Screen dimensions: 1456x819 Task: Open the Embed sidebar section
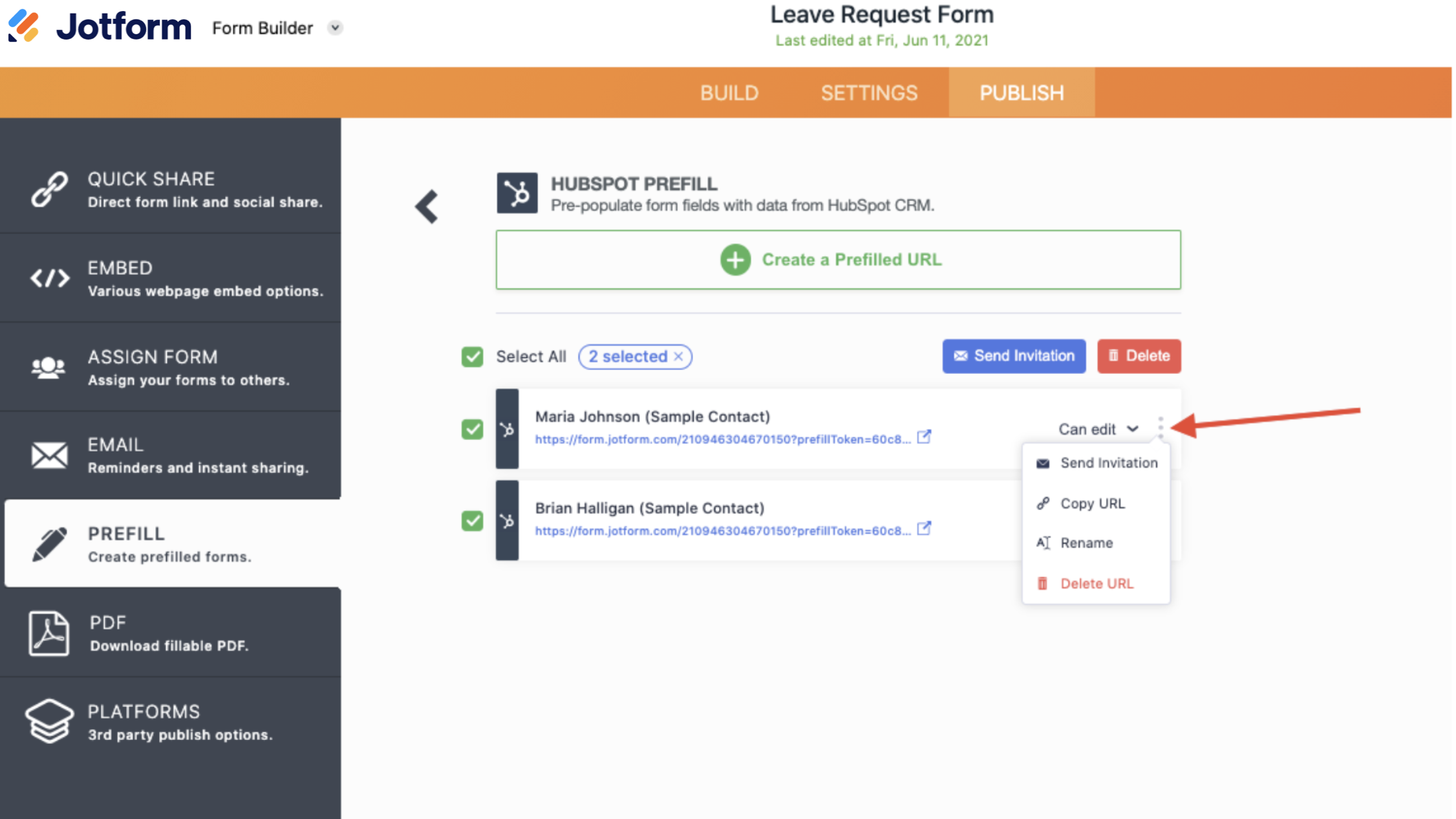171,278
